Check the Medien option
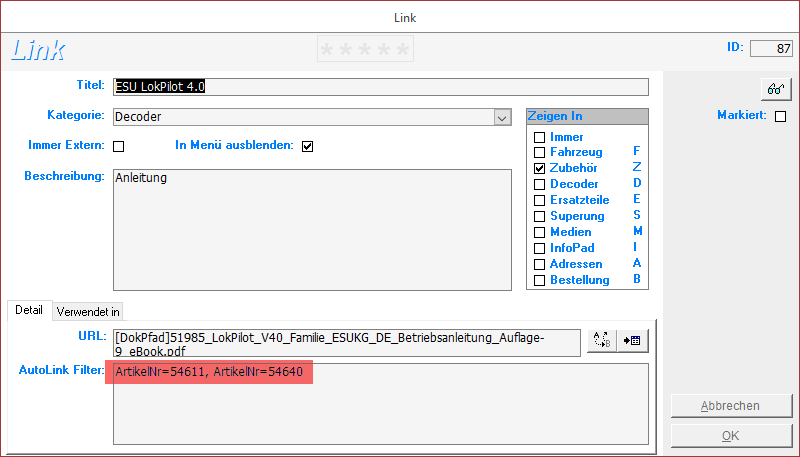 539,233
